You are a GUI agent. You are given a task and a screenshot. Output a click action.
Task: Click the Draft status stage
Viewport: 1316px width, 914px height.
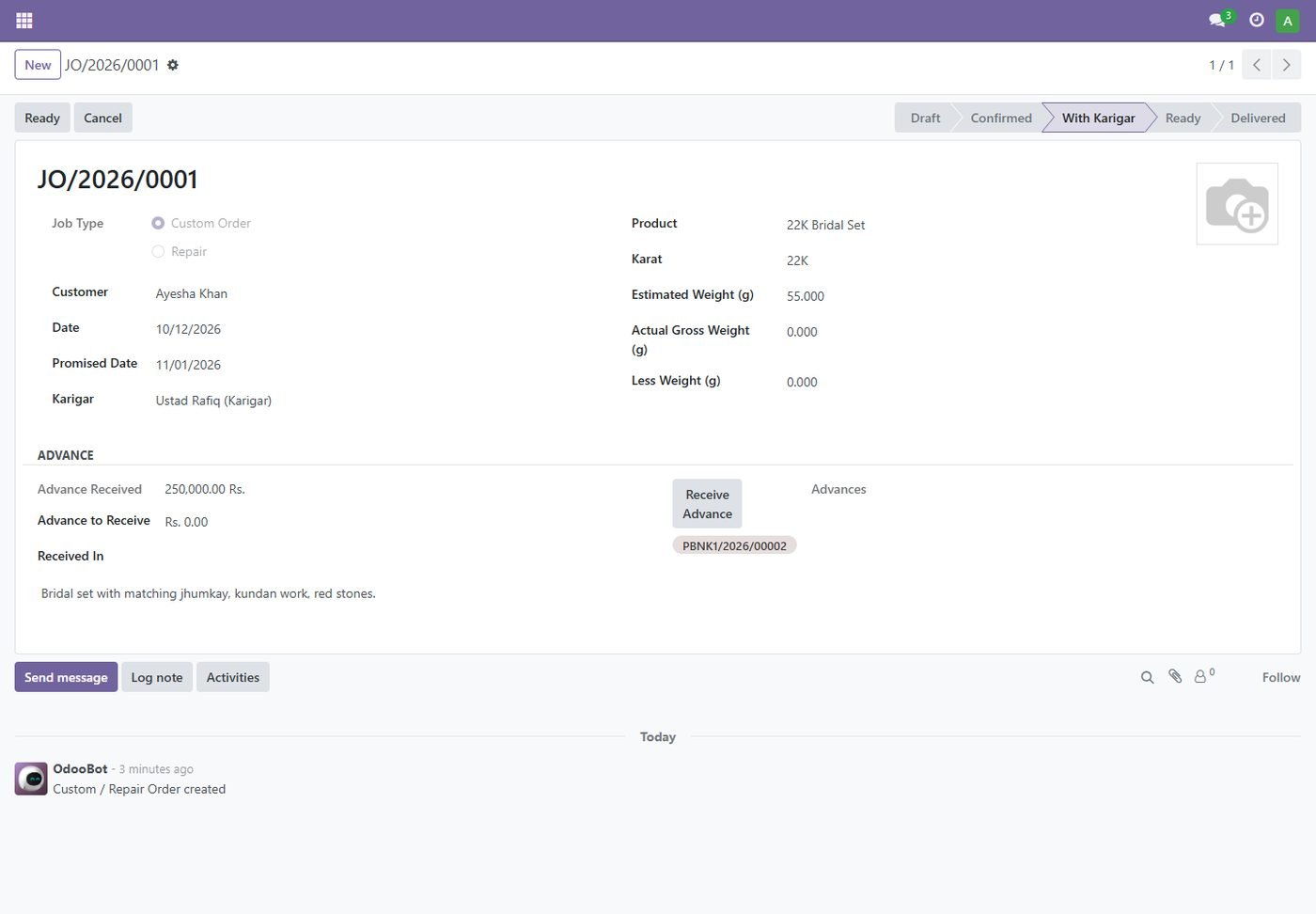[925, 118]
